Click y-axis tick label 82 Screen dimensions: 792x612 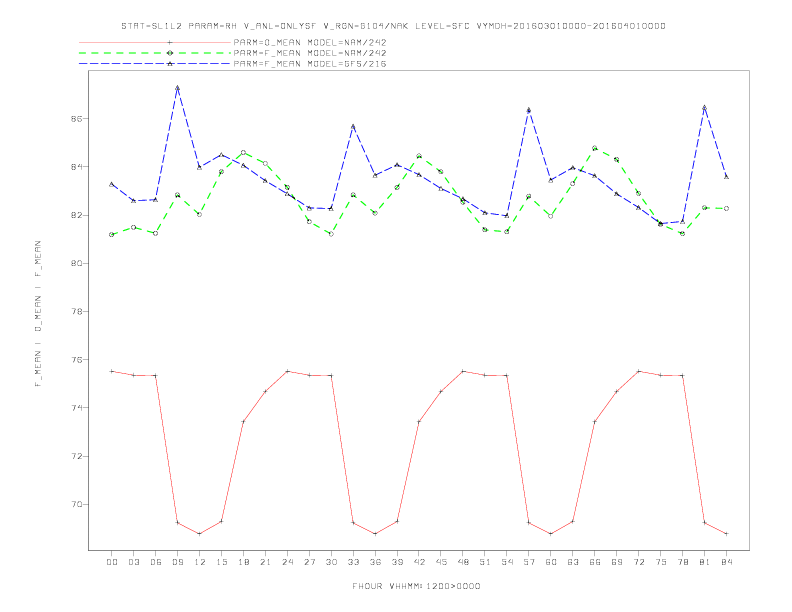click(x=76, y=215)
